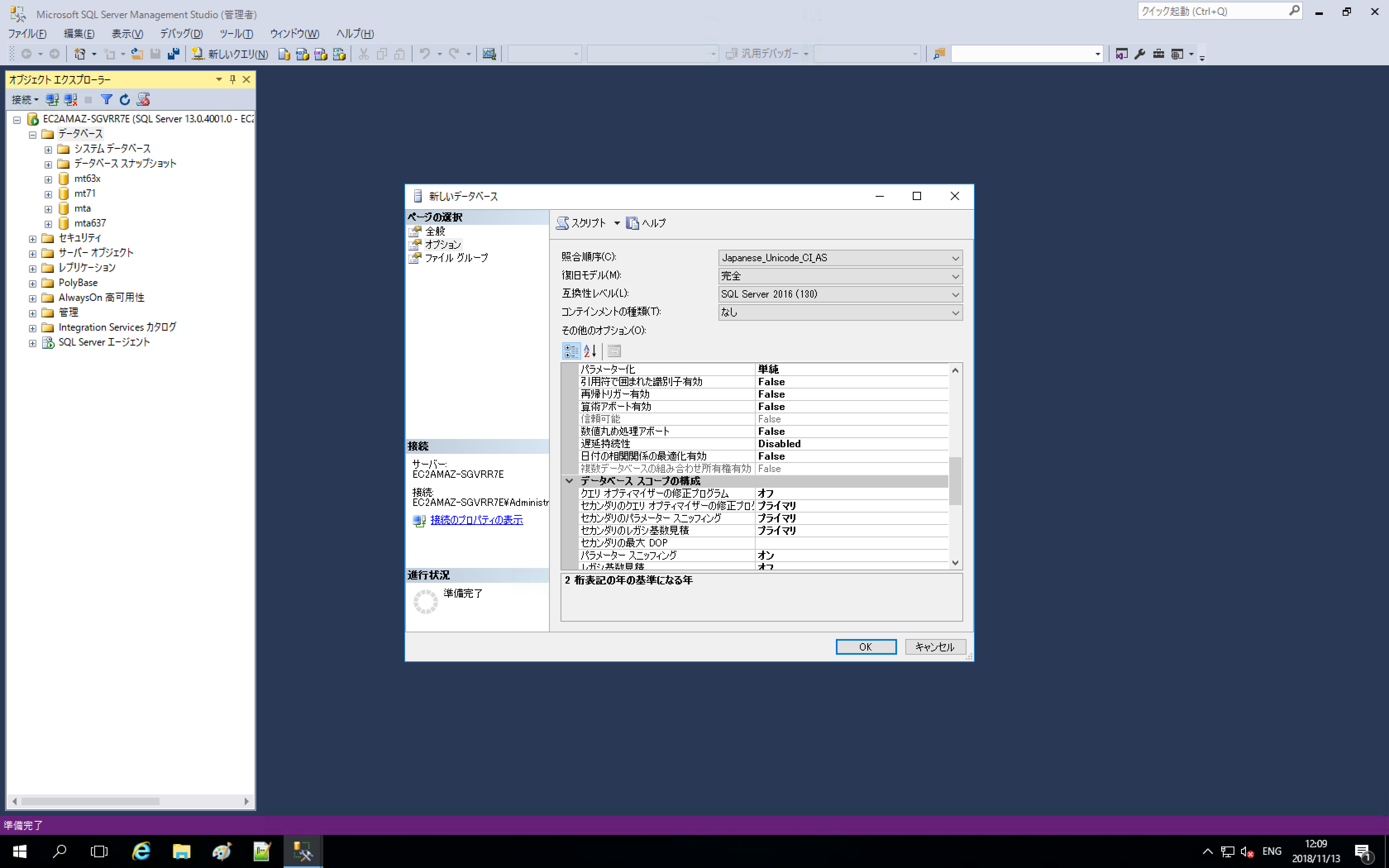Open the Windows Start menu
The width and height of the screenshot is (1389, 868).
(19, 851)
